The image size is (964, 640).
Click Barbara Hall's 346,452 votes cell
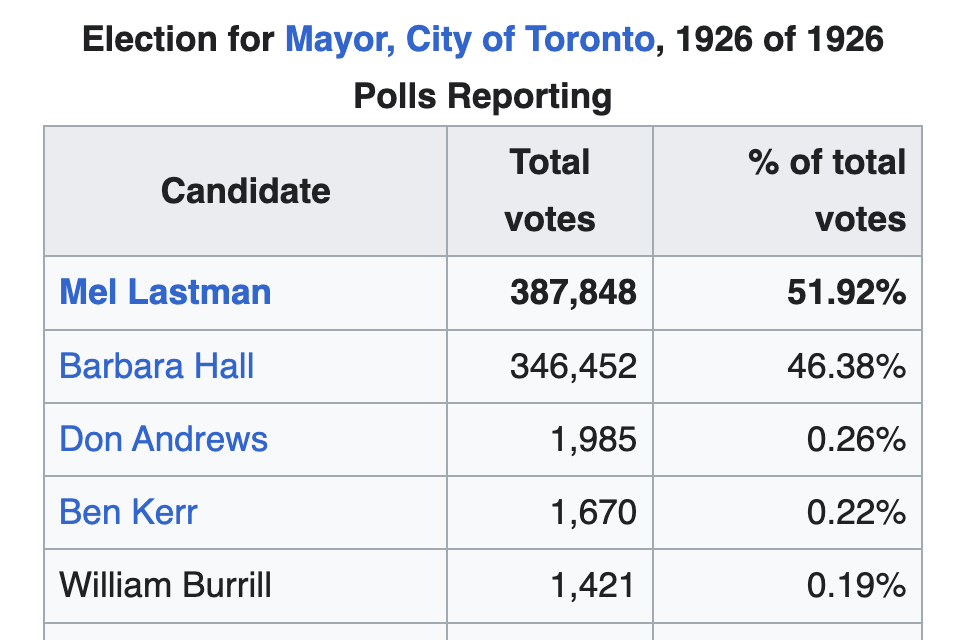point(573,366)
